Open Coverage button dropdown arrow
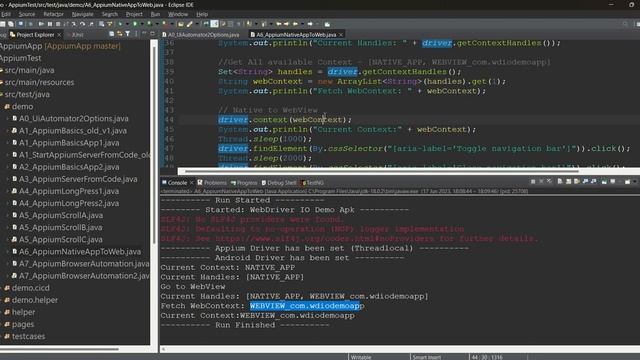 157,24
